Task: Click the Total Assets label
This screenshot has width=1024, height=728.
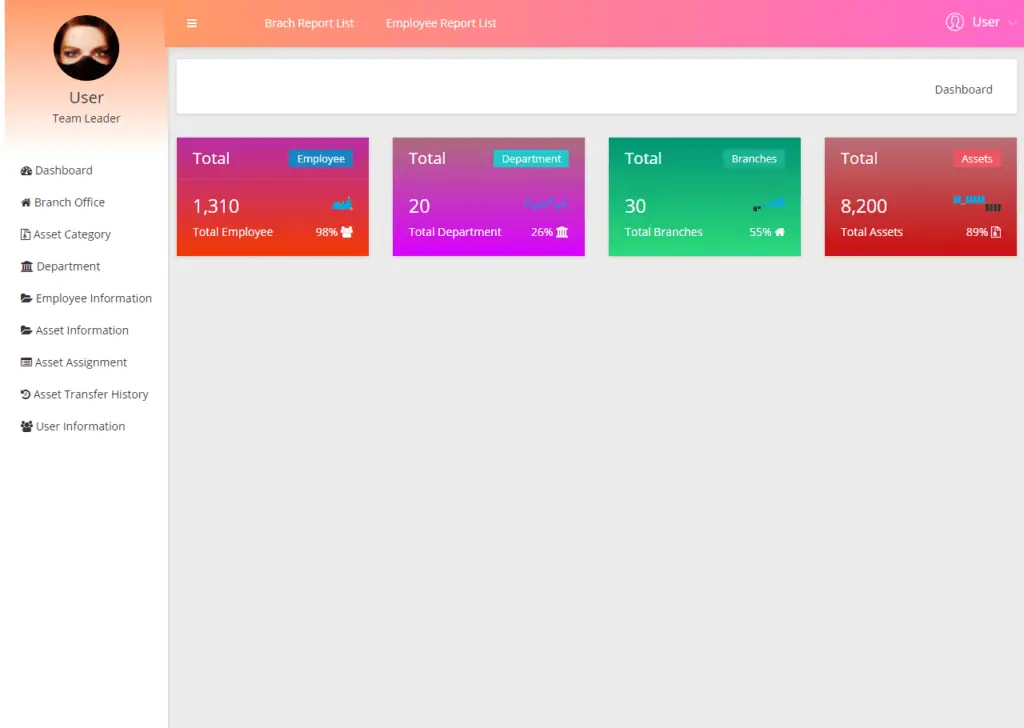Action: [x=871, y=232]
